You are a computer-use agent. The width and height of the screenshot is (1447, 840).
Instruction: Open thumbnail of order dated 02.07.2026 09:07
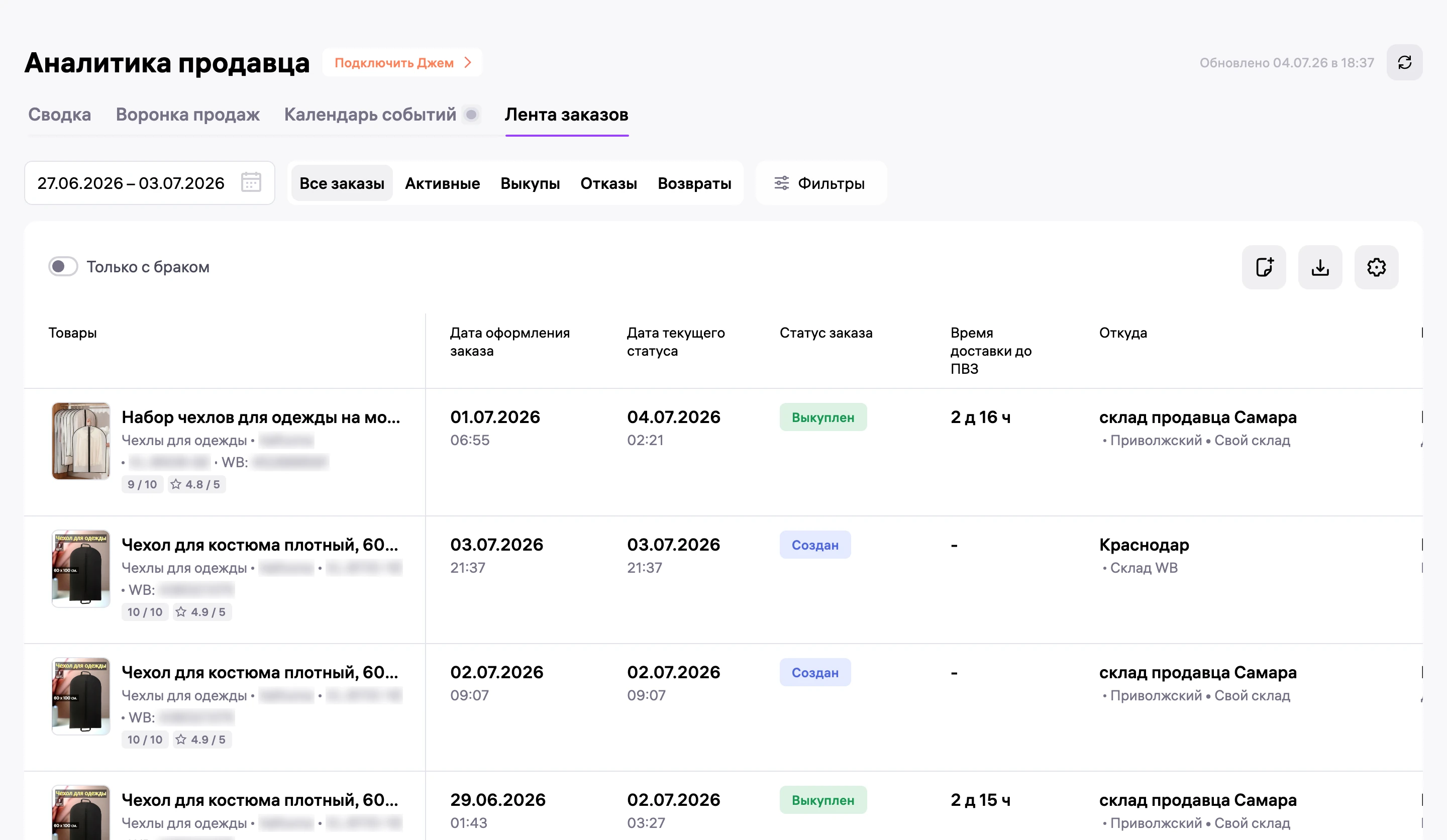[x=81, y=696]
